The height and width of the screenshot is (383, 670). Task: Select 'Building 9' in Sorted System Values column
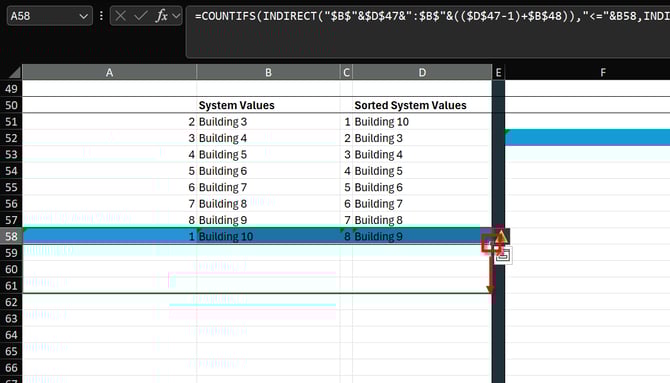pos(422,236)
